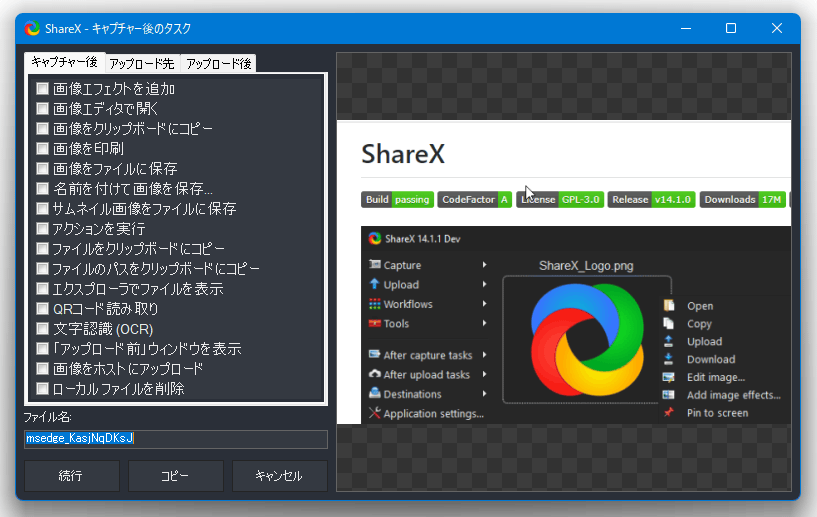Click the Build passing badge

point(398,200)
